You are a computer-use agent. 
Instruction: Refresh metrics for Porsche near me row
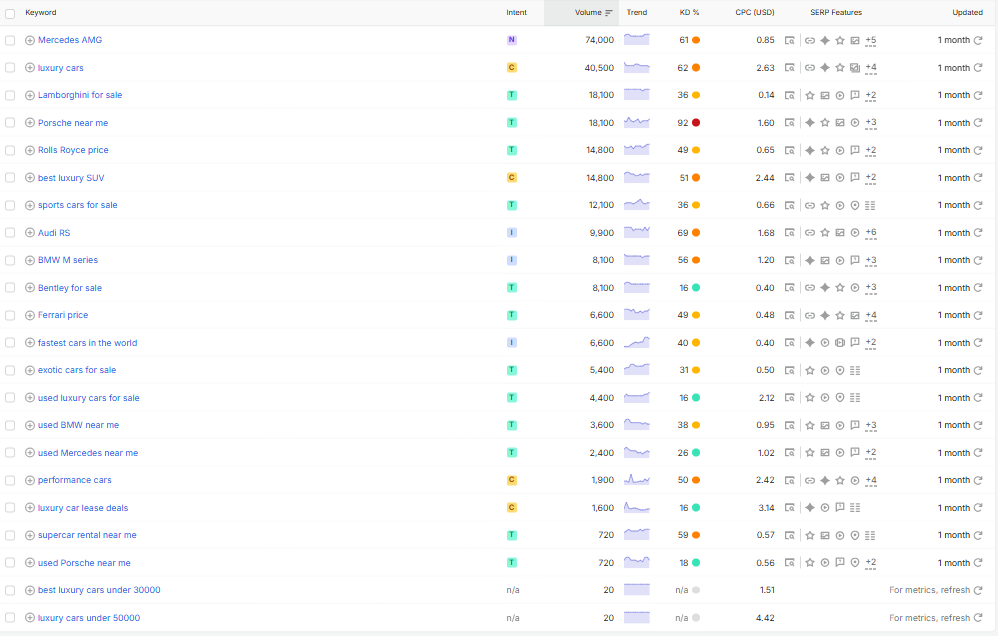[978, 123]
